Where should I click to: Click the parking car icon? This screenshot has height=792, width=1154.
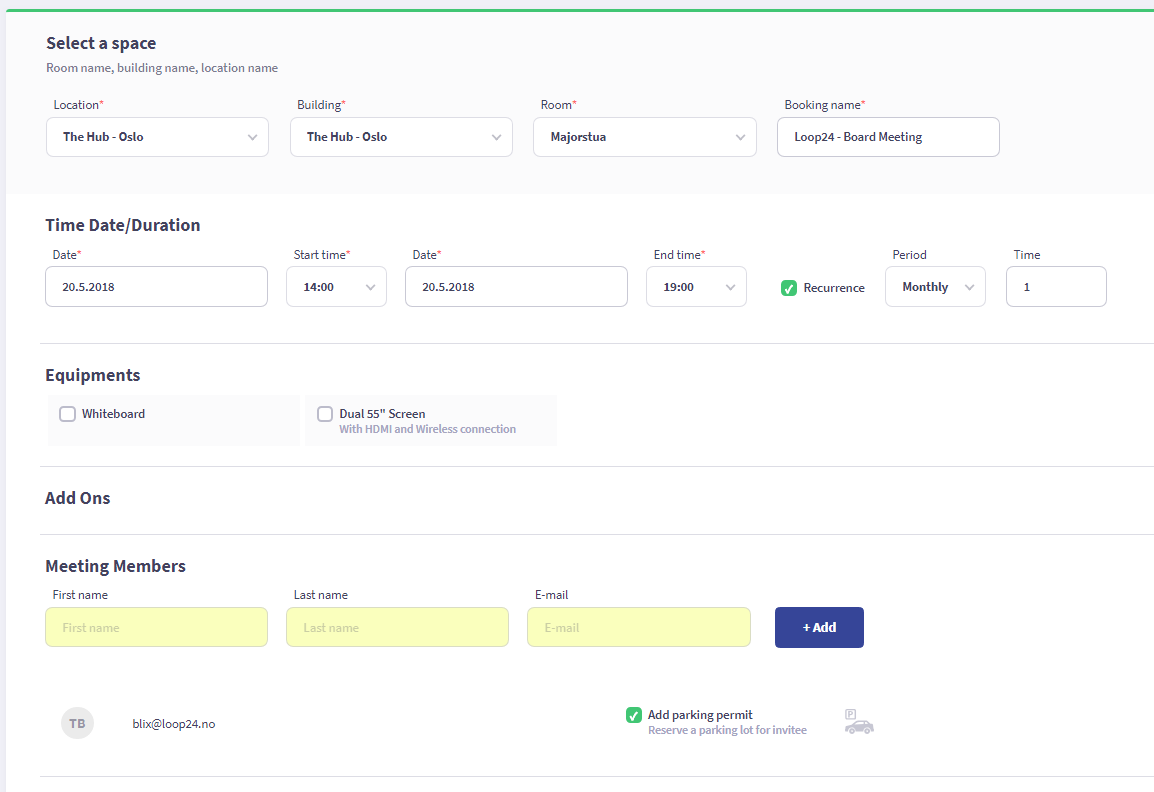[858, 723]
